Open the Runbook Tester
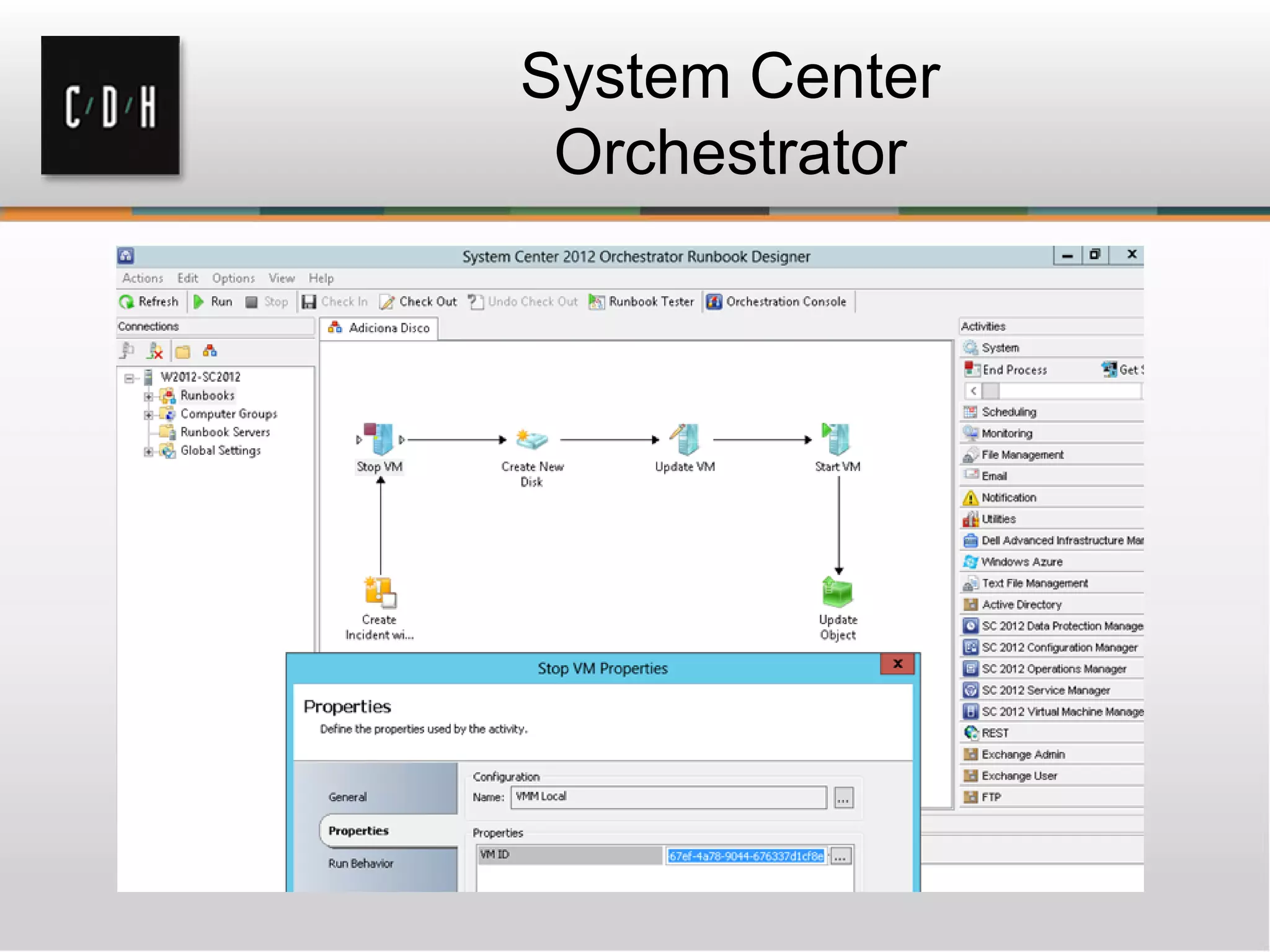This screenshot has height=952, width=1270. 641,302
